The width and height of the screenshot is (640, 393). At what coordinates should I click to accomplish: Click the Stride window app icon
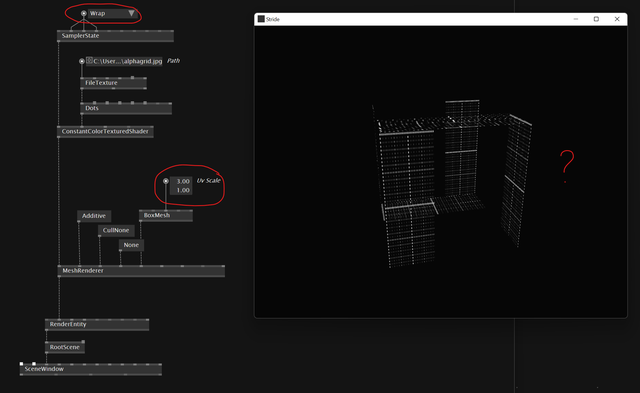(261, 19)
